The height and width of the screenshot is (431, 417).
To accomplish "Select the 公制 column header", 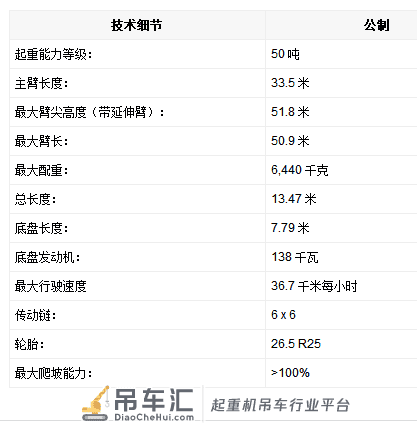I will pyautogui.click(x=377, y=25).
